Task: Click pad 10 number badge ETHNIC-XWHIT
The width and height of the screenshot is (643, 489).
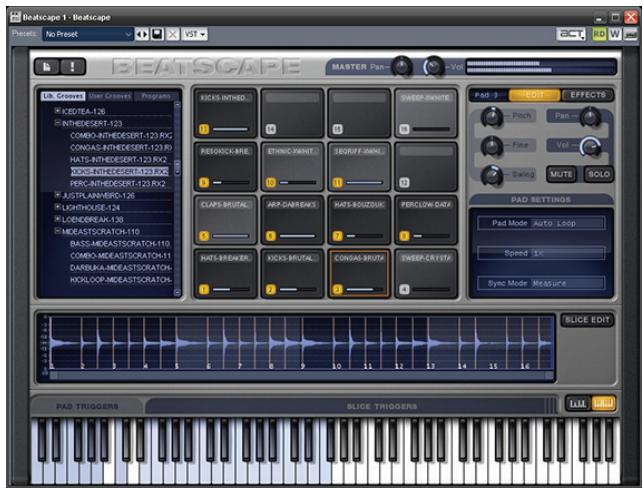Action: [271, 183]
